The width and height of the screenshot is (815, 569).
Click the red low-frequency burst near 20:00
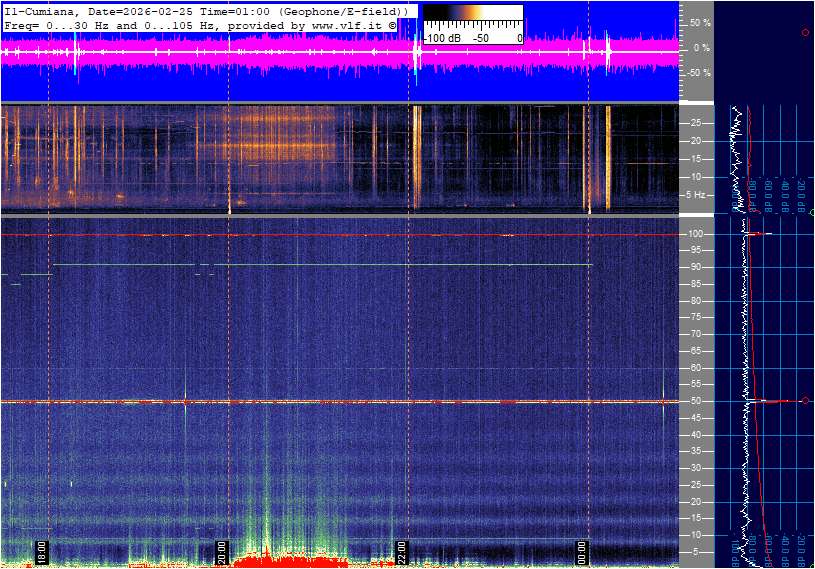point(290,560)
